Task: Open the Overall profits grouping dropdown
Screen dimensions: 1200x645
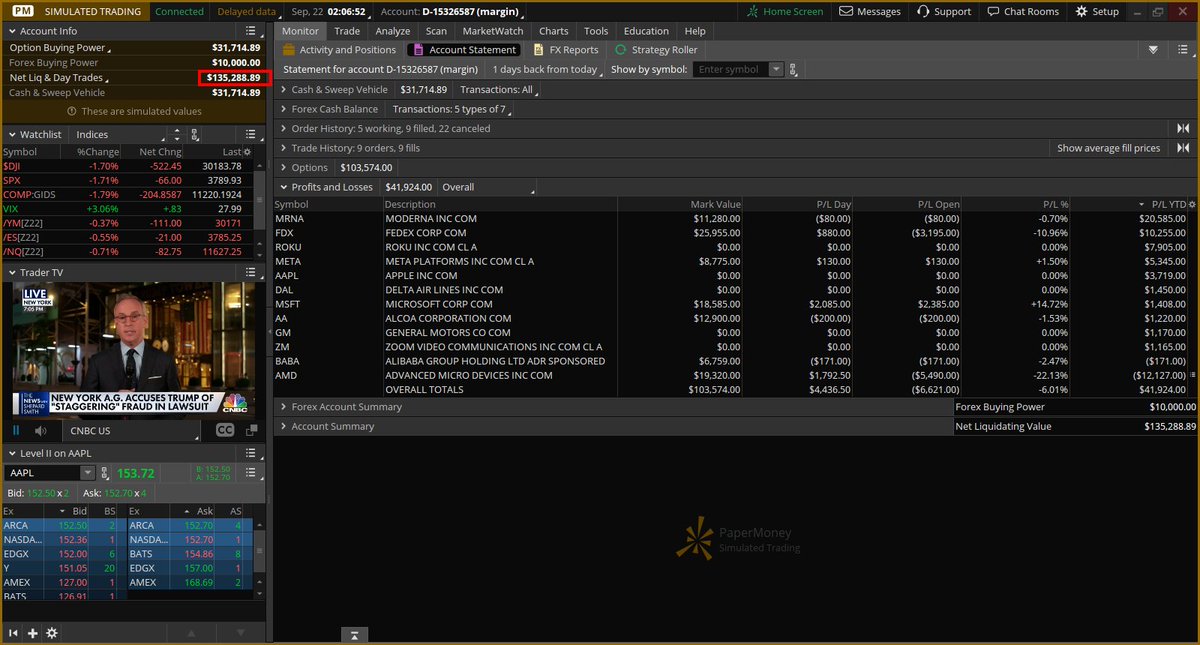Action: (x=488, y=187)
